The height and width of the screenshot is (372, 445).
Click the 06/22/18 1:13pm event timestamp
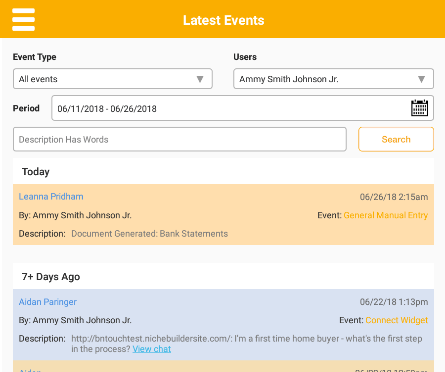coord(394,302)
